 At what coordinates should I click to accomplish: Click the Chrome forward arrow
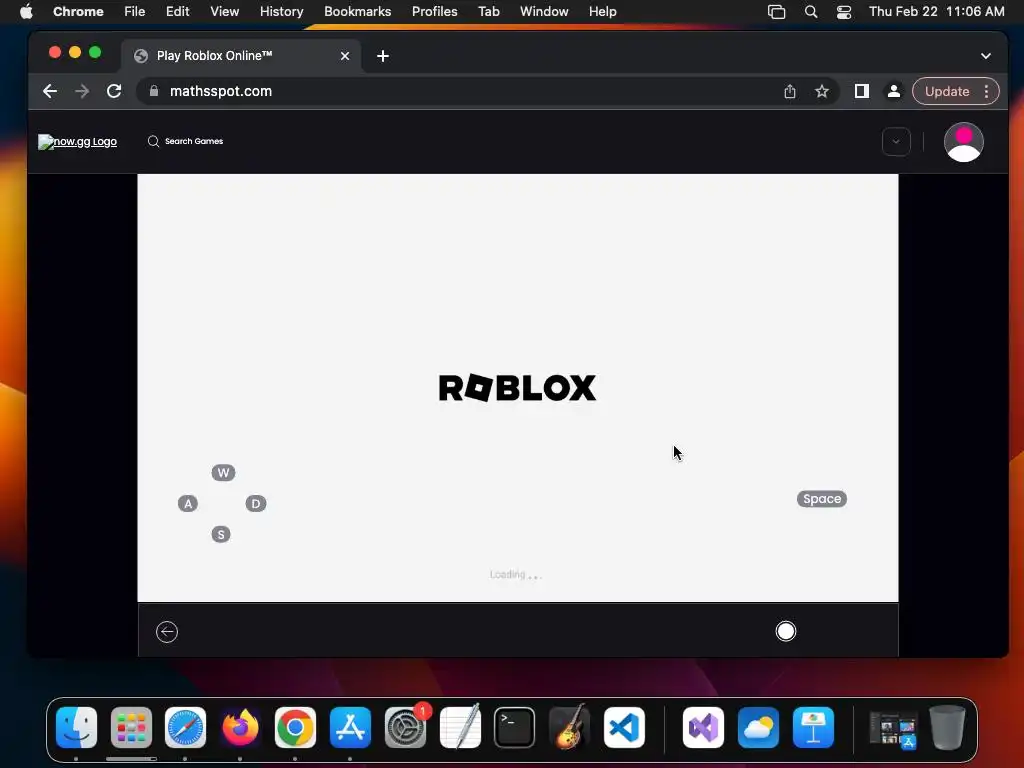(82, 91)
